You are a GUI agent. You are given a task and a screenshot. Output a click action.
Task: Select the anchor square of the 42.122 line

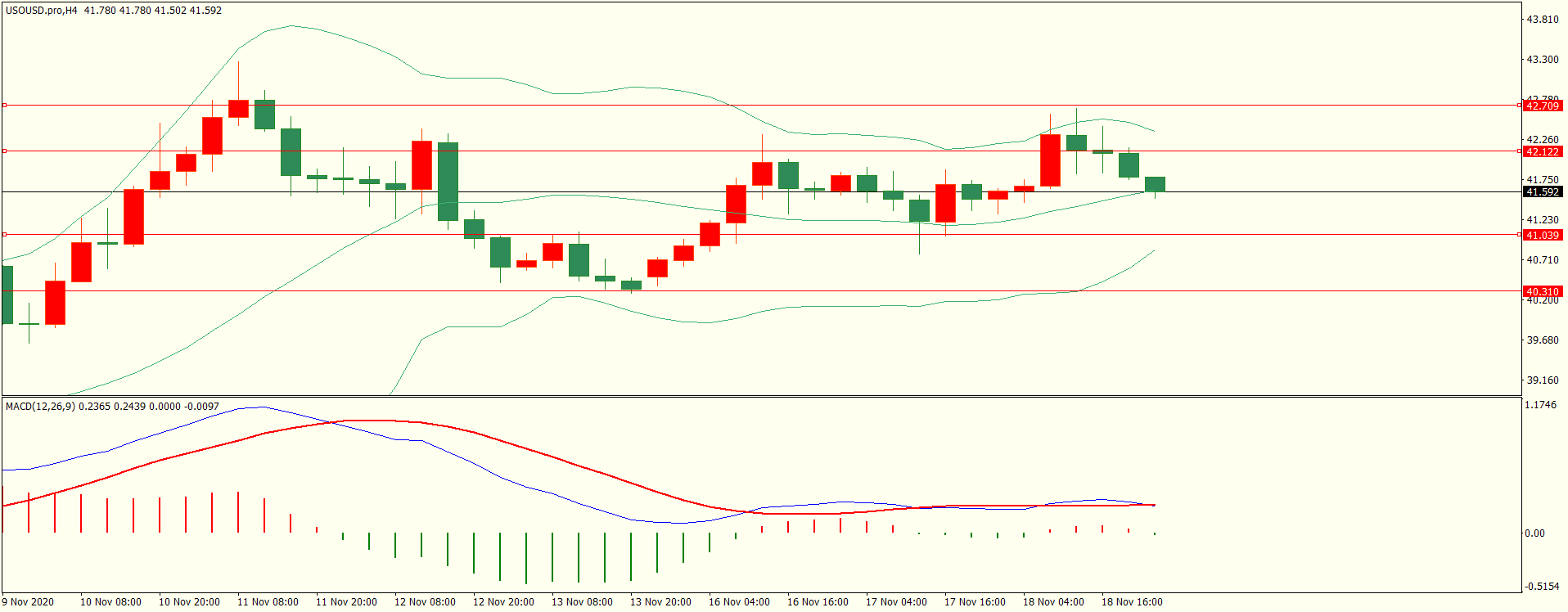click(5, 151)
